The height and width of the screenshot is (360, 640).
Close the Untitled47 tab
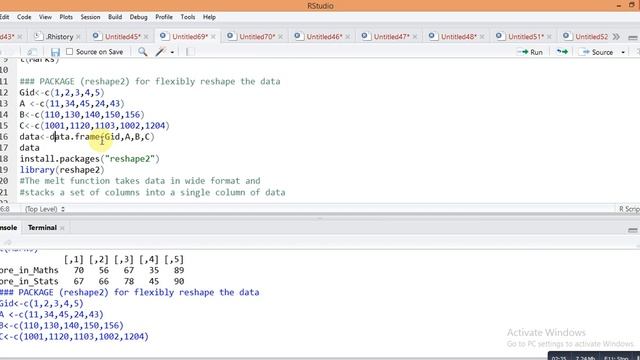[x=415, y=37]
